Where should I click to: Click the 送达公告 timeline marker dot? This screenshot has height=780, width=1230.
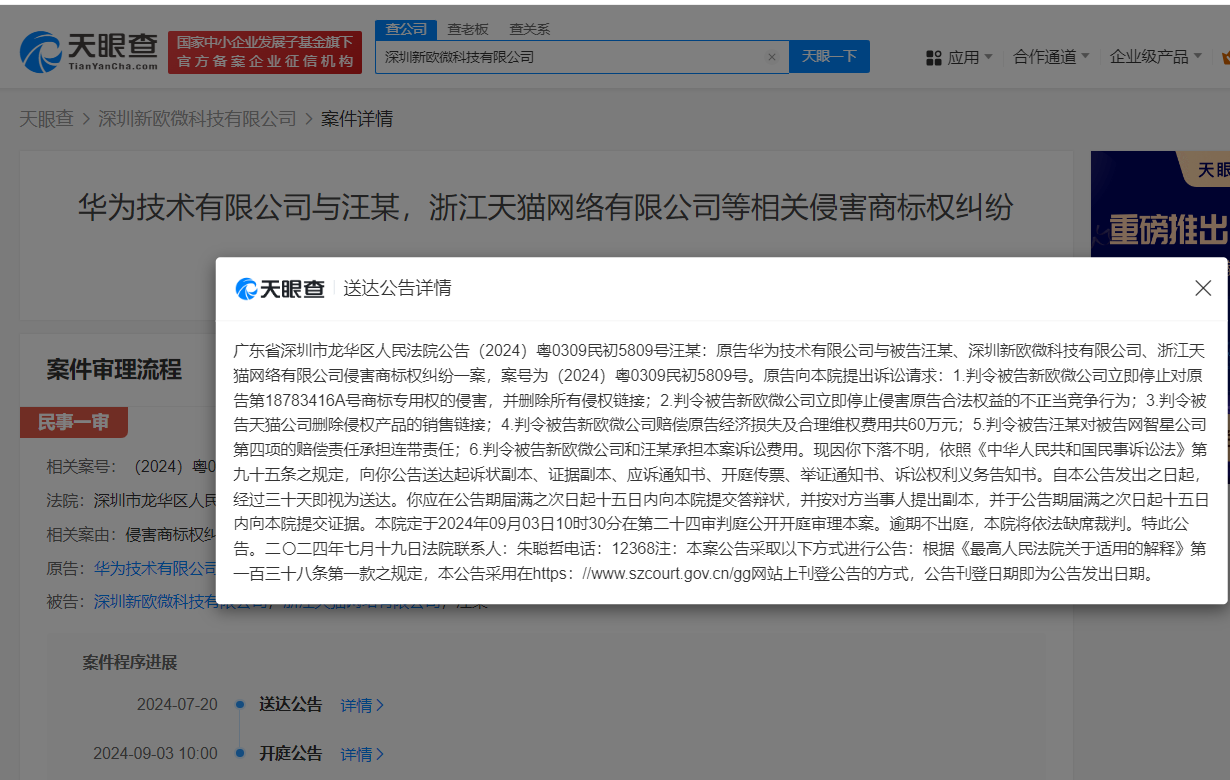[240, 705]
